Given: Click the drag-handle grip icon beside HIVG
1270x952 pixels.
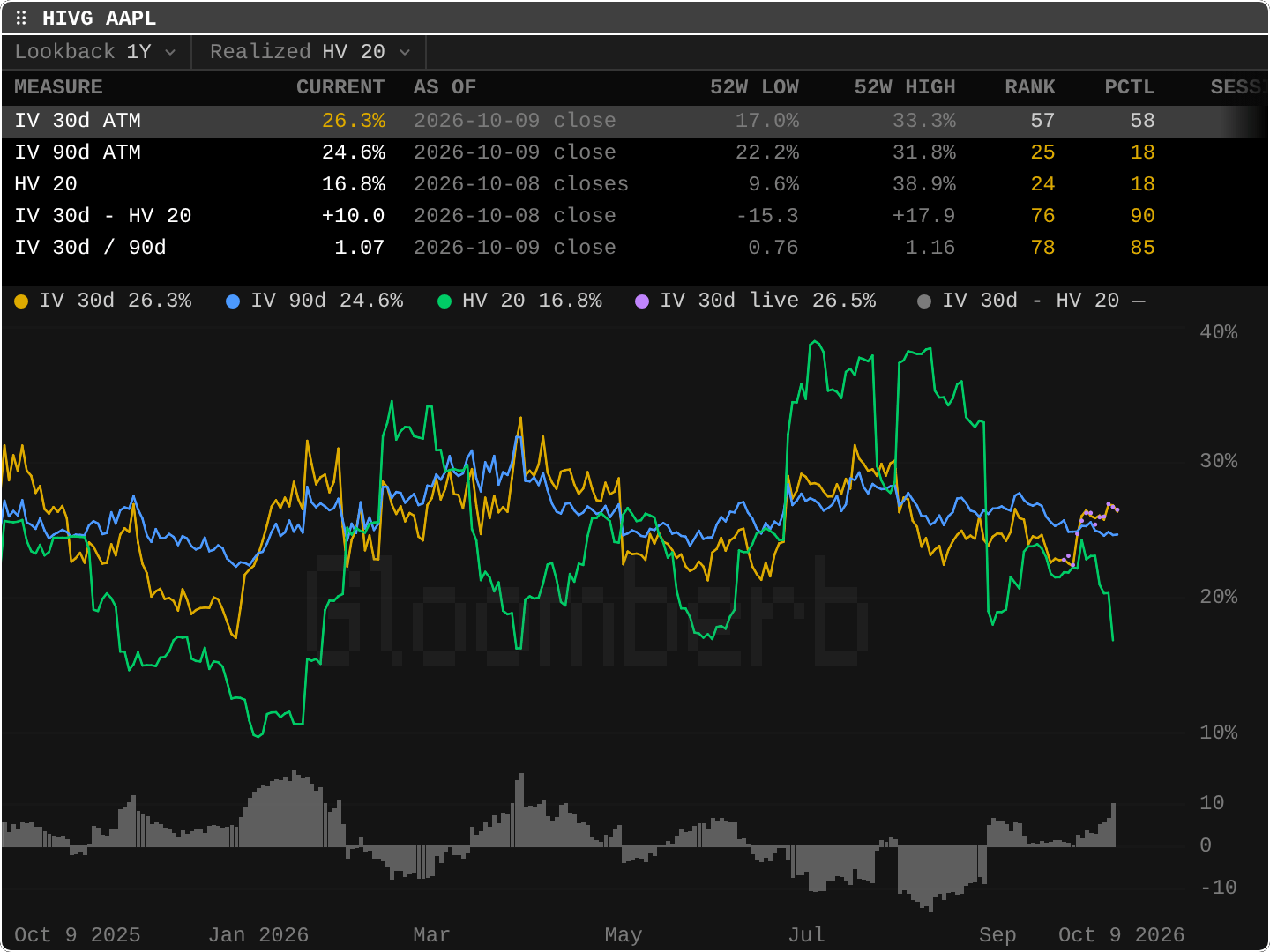Looking at the screenshot, I should tap(21, 18).
